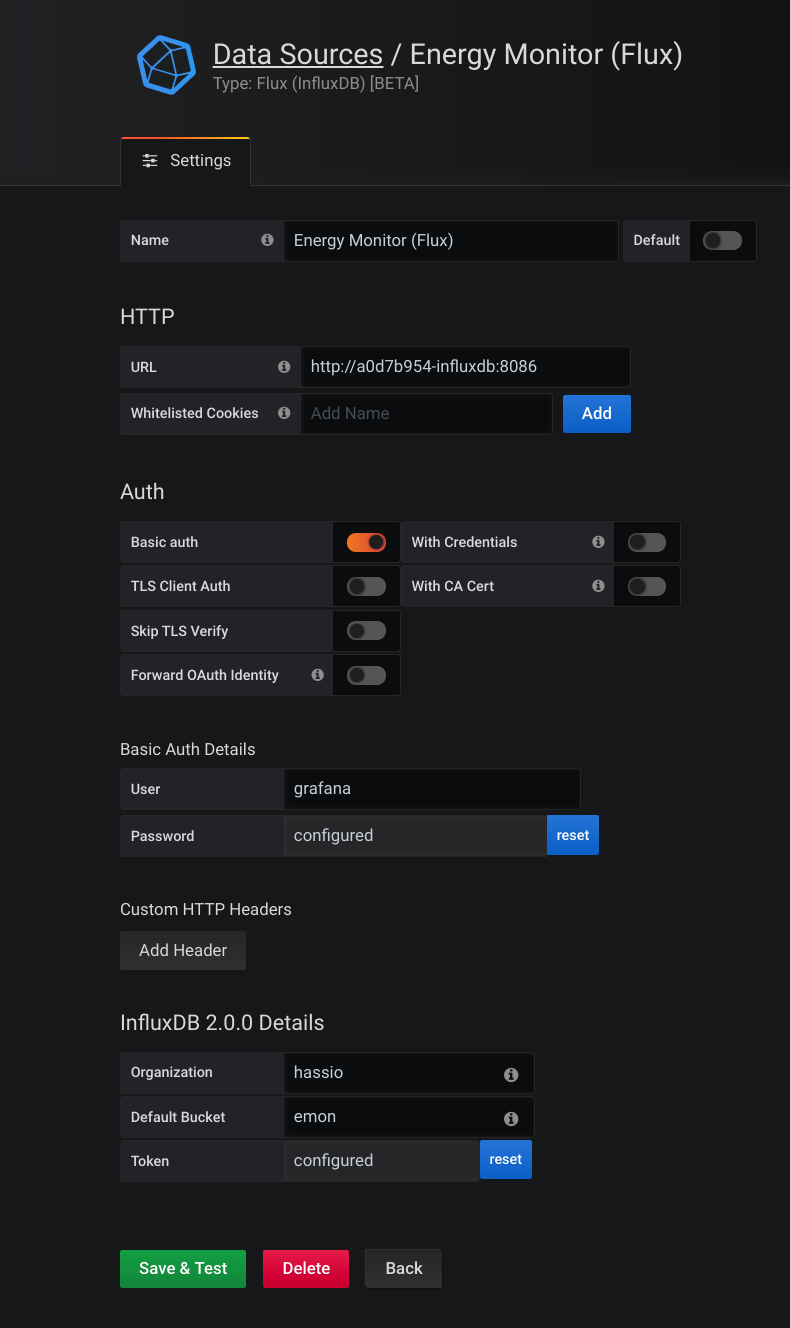790x1328 pixels.
Task: Click the info icon beside With CA Cert
Action: [x=597, y=586]
